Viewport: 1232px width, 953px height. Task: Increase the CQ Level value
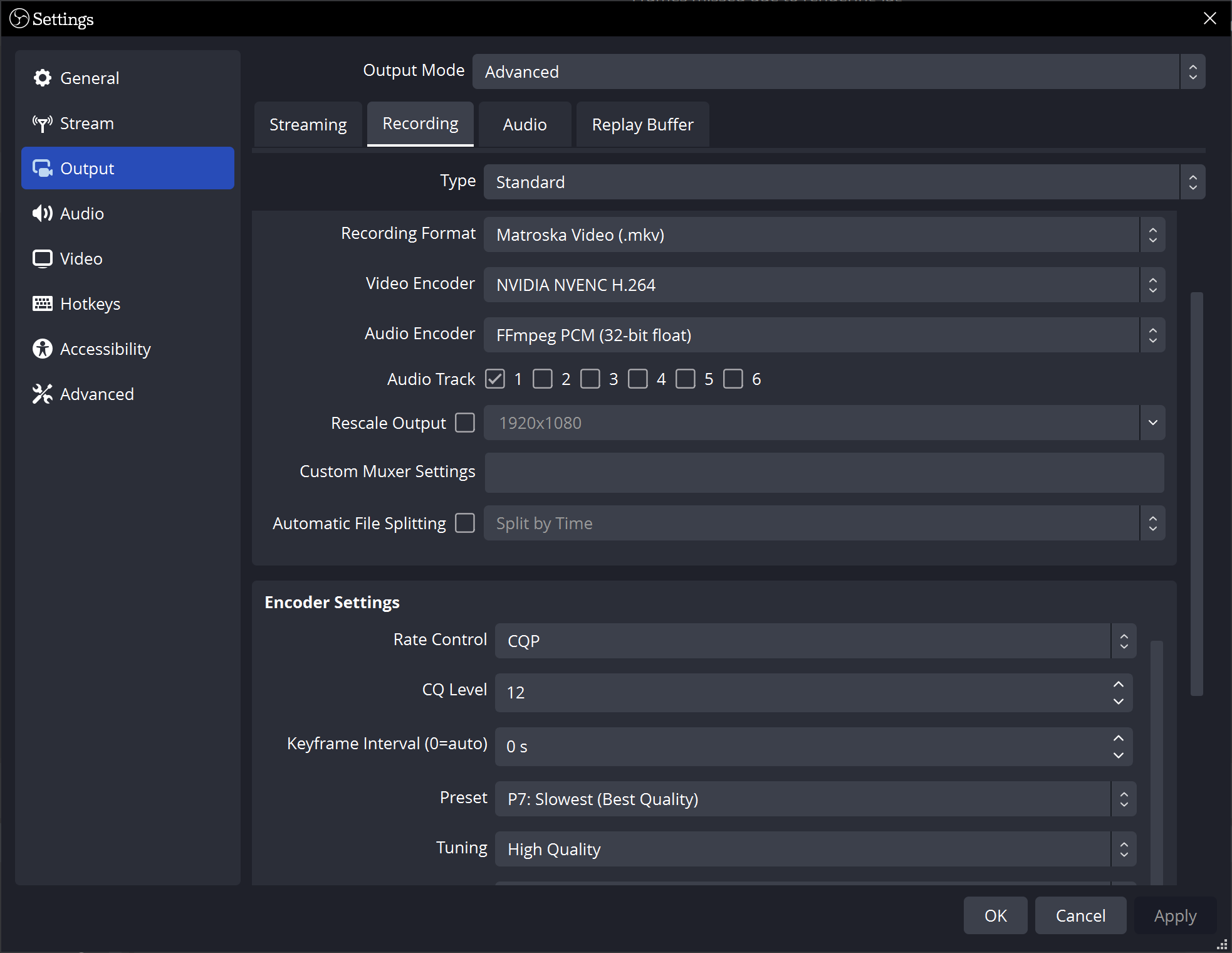coord(1118,684)
